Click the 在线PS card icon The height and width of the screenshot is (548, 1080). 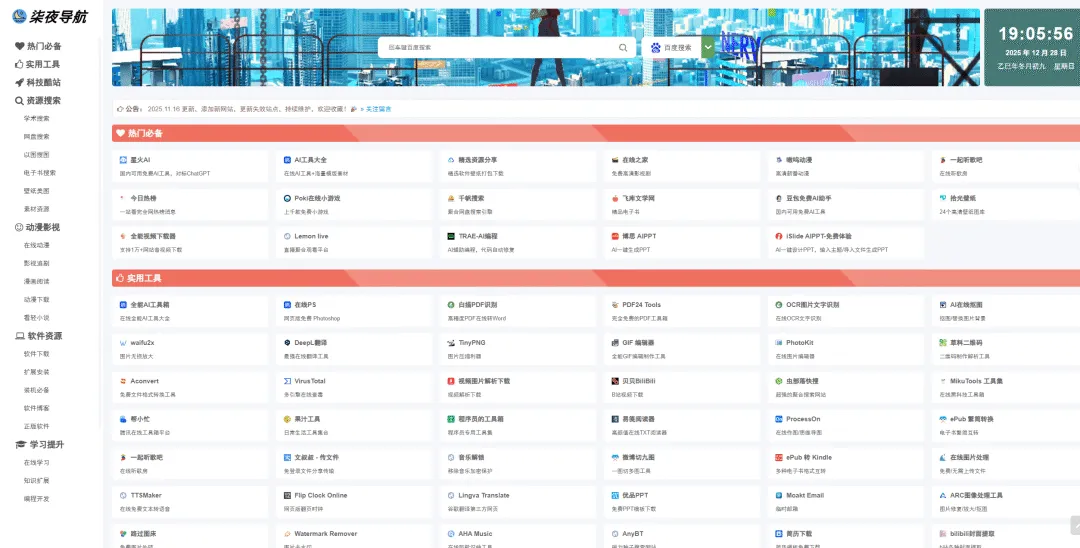pos(287,304)
